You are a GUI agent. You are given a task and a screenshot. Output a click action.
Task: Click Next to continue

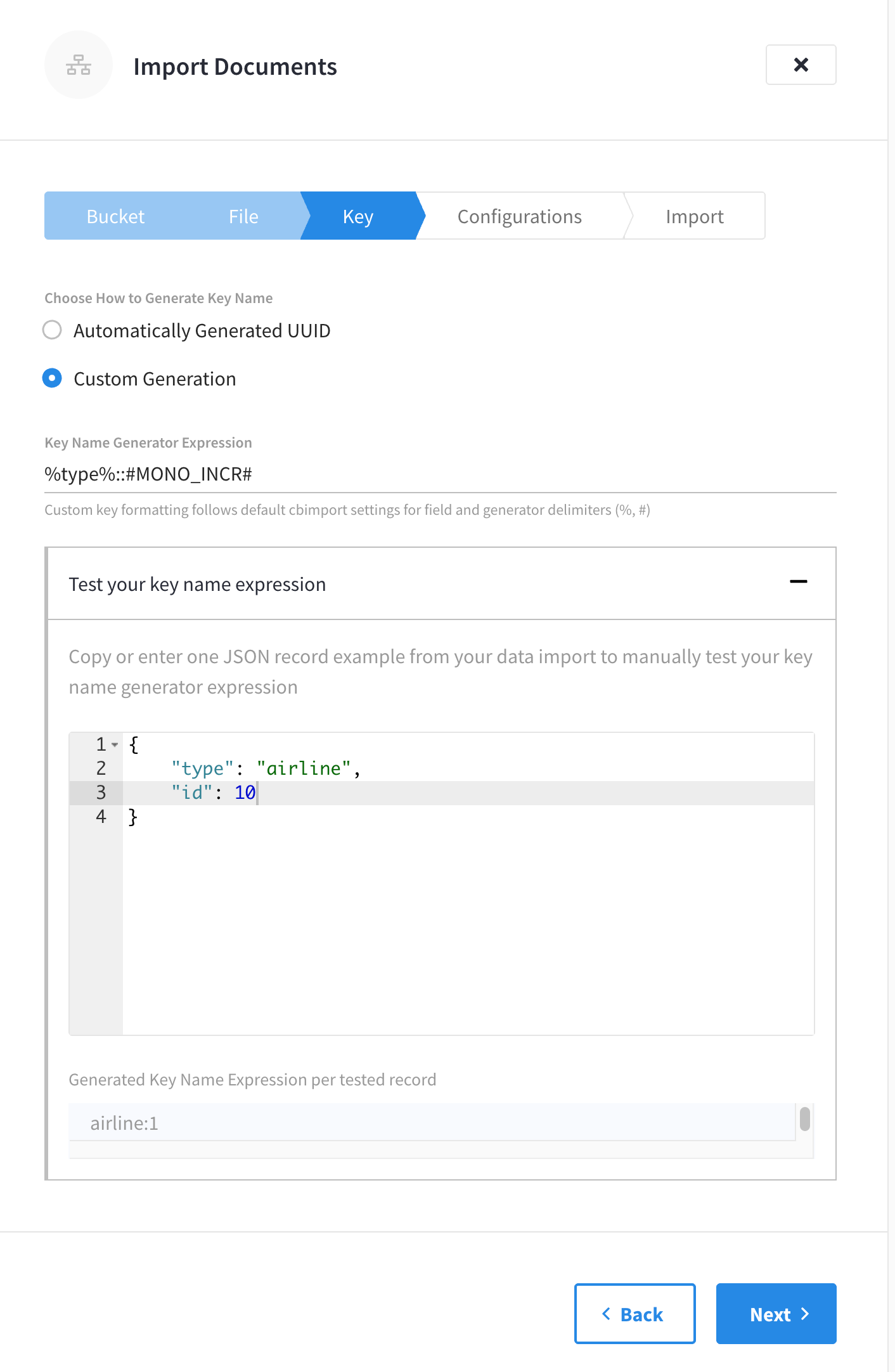776,1314
